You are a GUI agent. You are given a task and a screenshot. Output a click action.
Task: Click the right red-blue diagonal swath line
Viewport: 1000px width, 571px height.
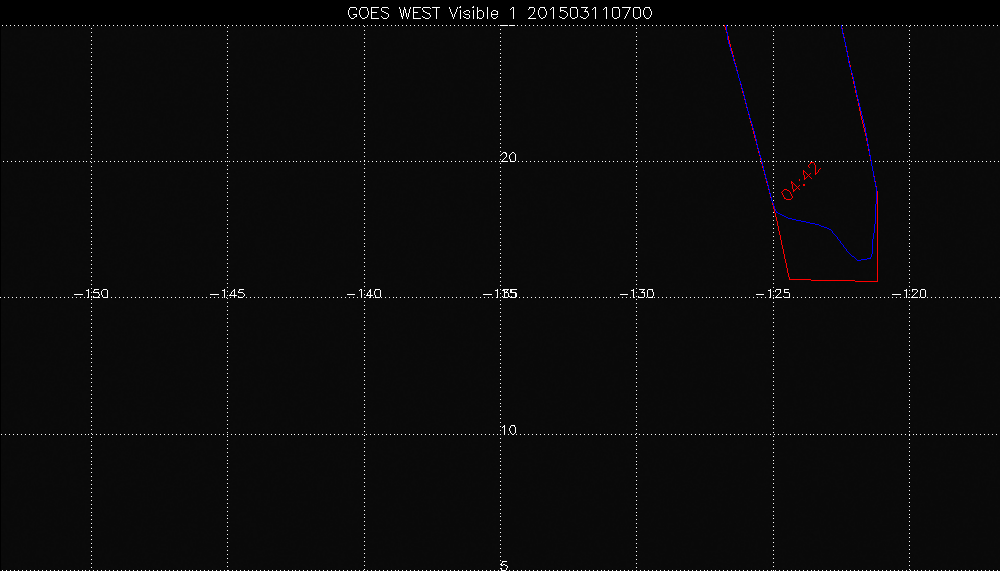pos(858,100)
